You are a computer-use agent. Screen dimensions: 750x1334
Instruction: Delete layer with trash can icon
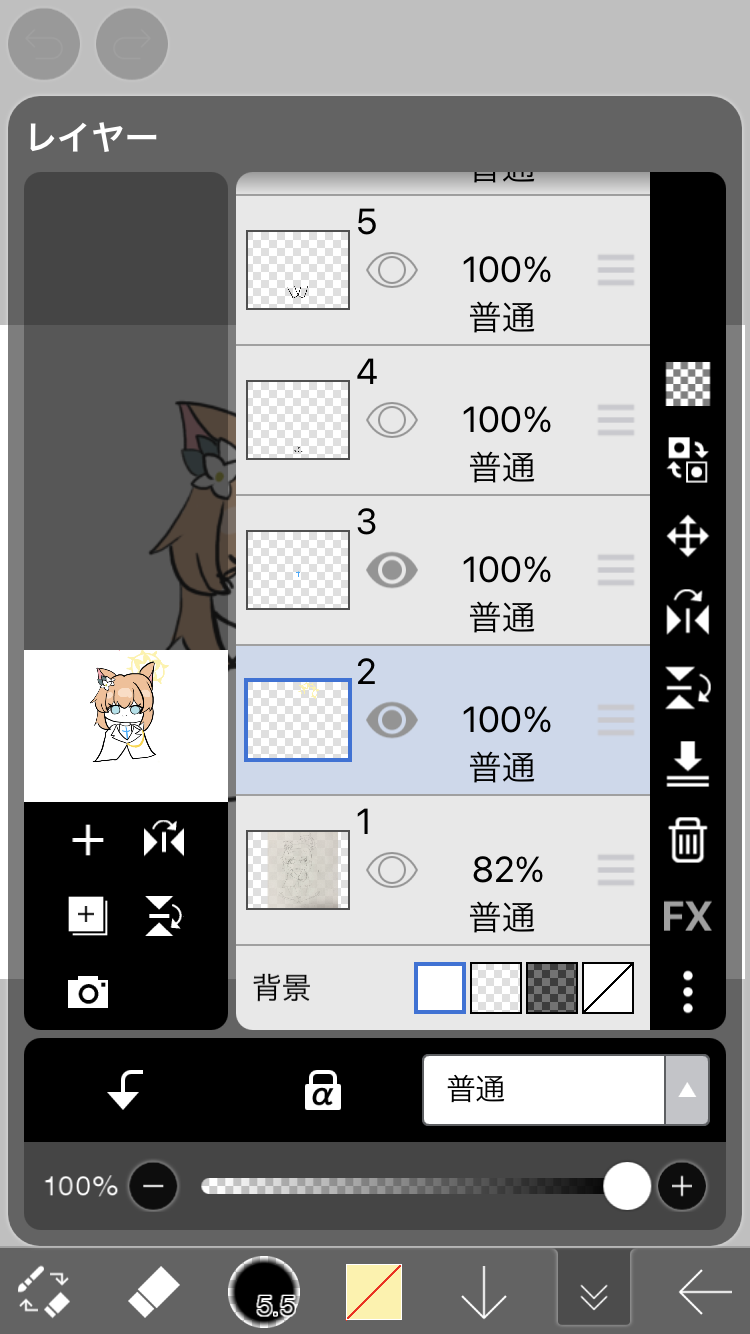(688, 841)
